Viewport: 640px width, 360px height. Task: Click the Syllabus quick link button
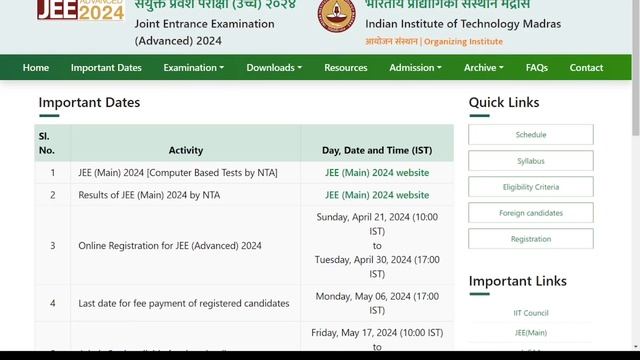pyautogui.click(x=531, y=161)
